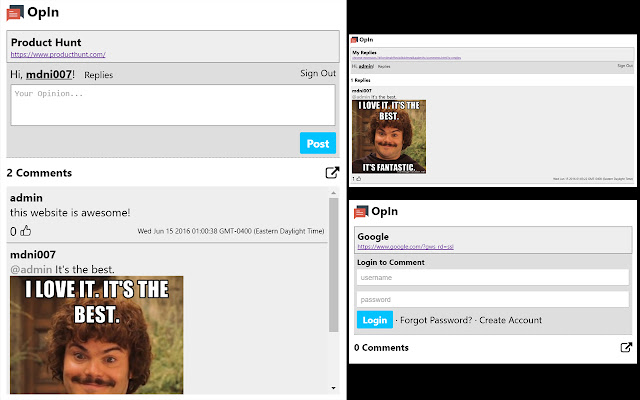Click the blue Login button

point(375,320)
